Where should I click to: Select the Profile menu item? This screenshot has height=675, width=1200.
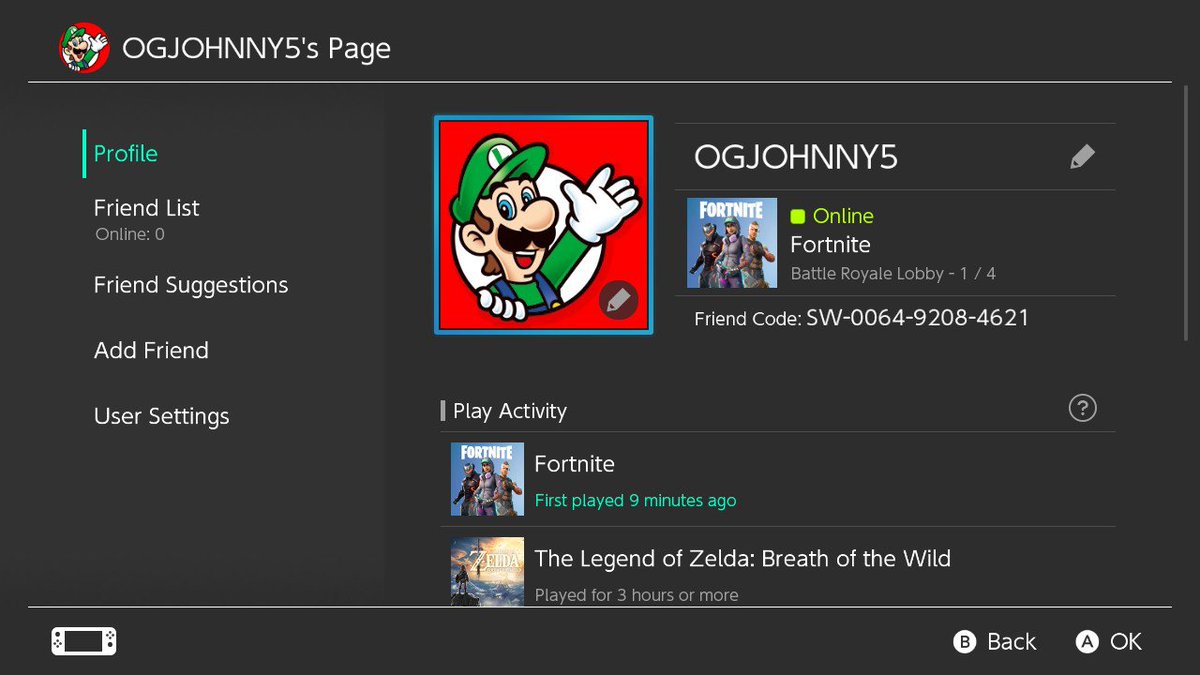click(x=126, y=153)
